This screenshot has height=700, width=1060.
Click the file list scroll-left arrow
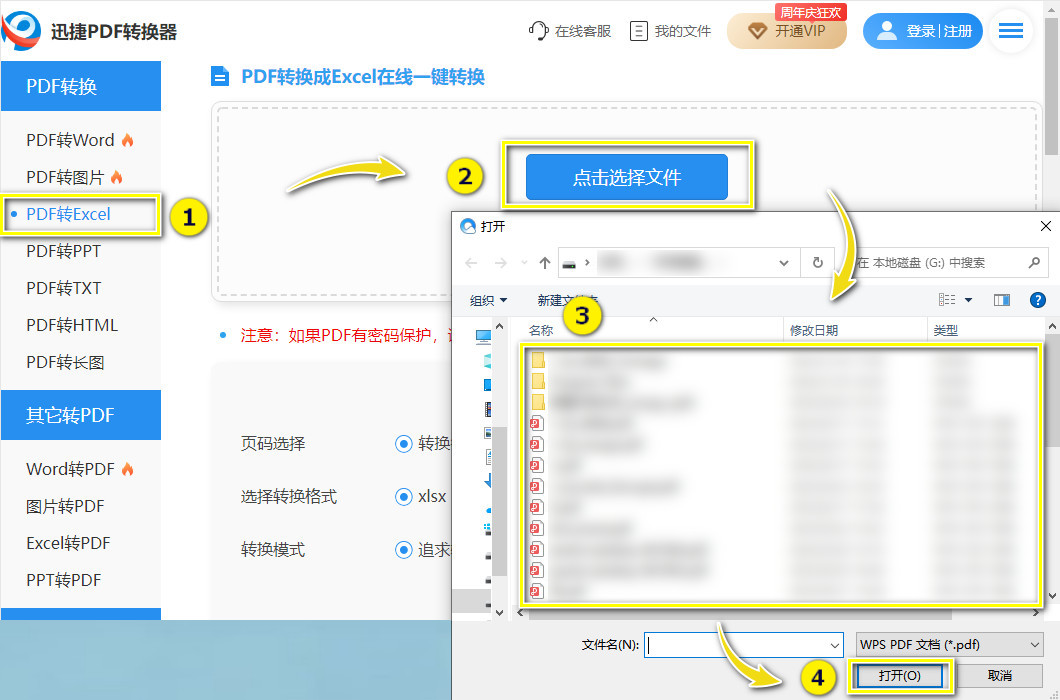coord(520,613)
